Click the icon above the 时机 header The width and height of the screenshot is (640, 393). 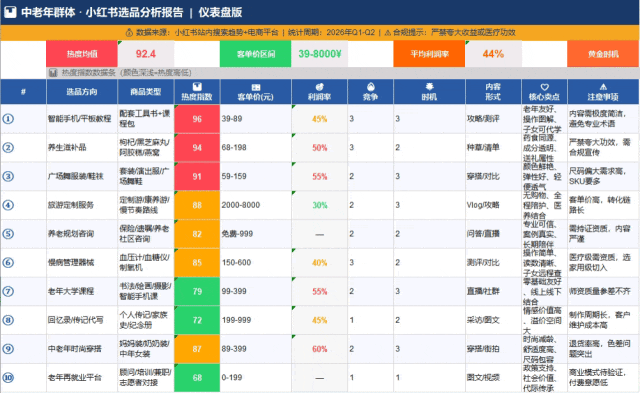tap(429, 87)
